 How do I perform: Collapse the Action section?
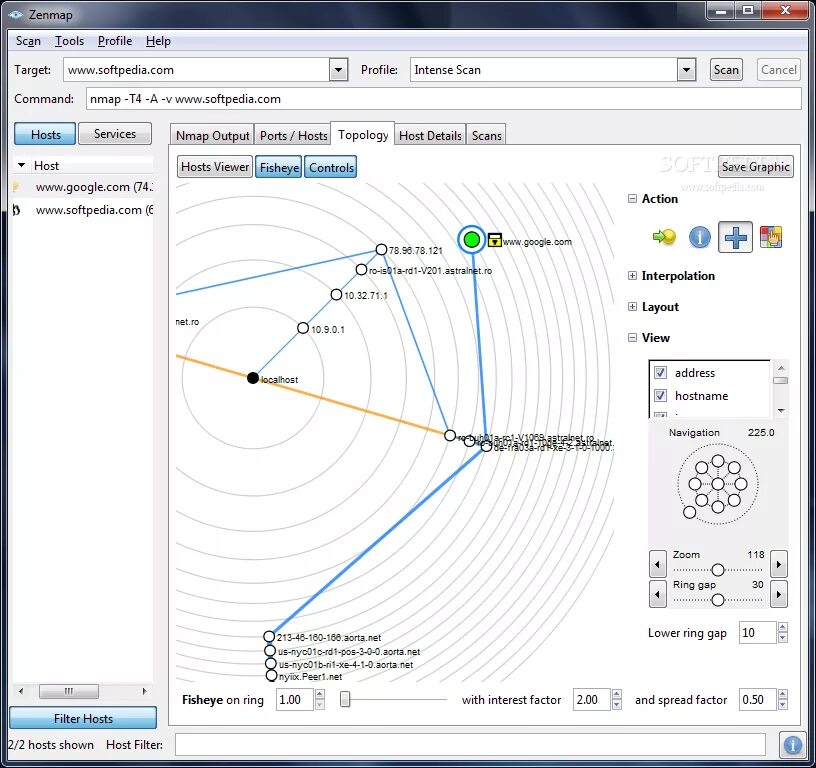pos(632,199)
